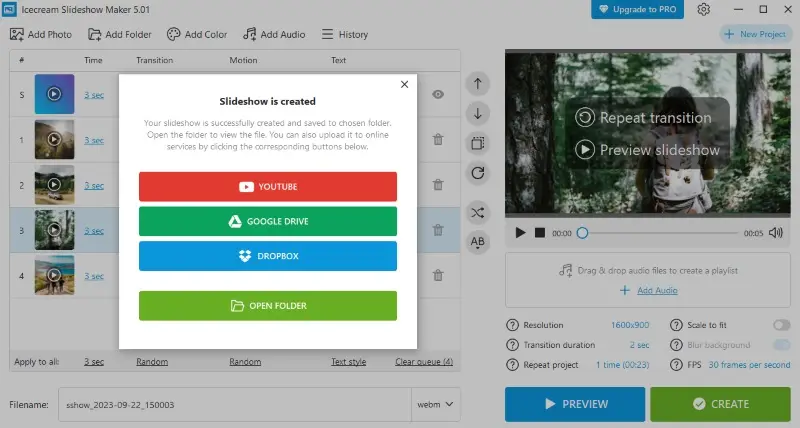Delete slide 1 with its trash icon

438,139
